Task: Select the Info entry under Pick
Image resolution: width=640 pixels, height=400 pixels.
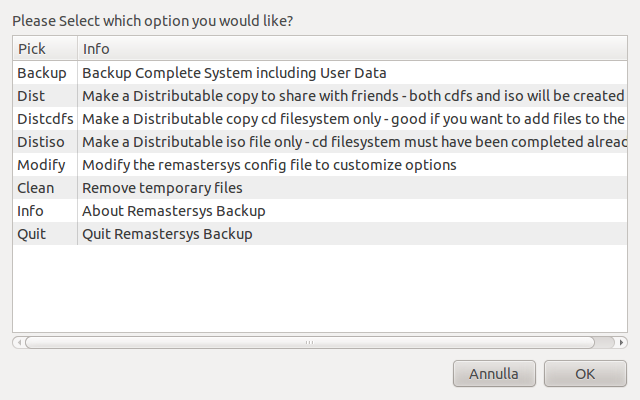Action: [30, 211]
